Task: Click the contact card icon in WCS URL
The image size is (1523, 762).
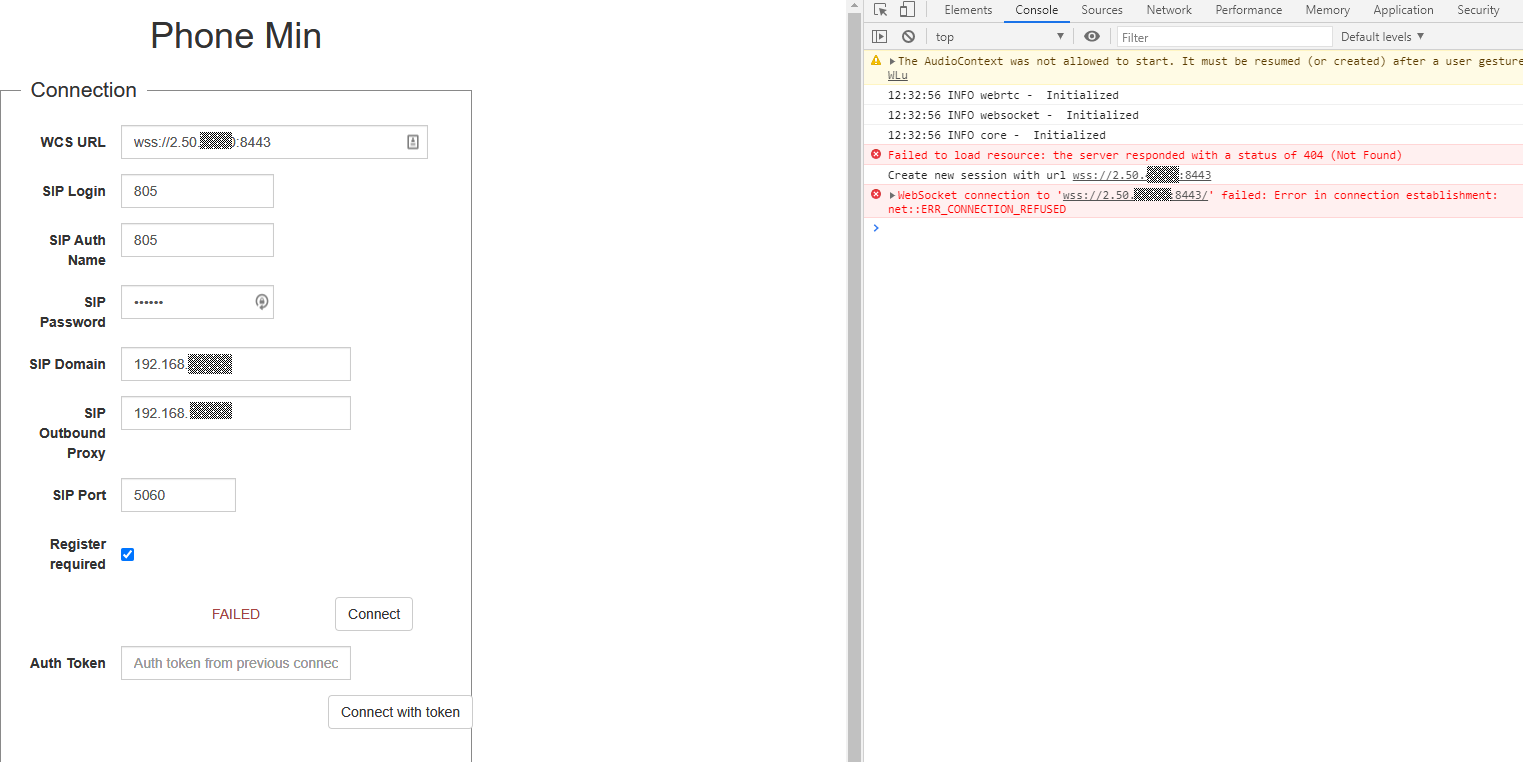Action: (413, 142)
